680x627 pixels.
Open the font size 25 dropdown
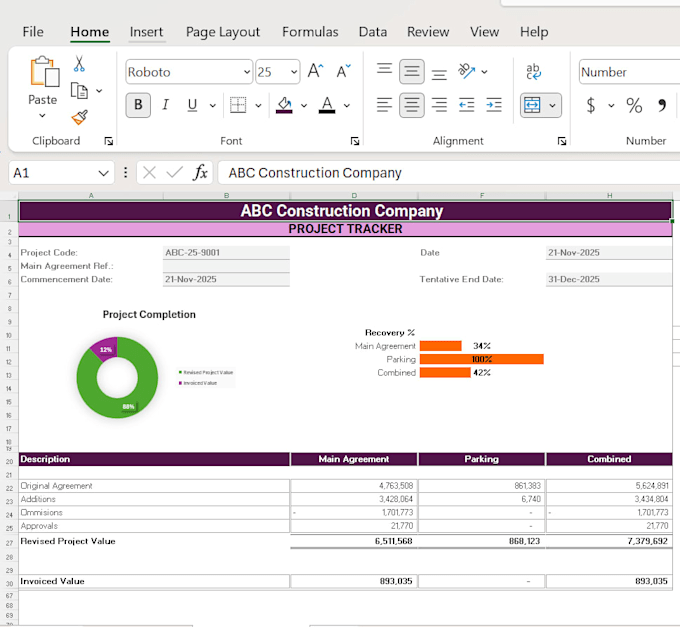(x=294, y=72)
